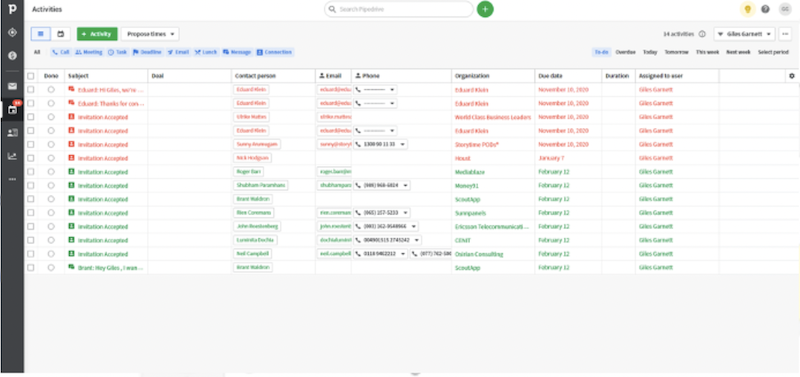Filter activities by Deadline type

coord(147,52)
